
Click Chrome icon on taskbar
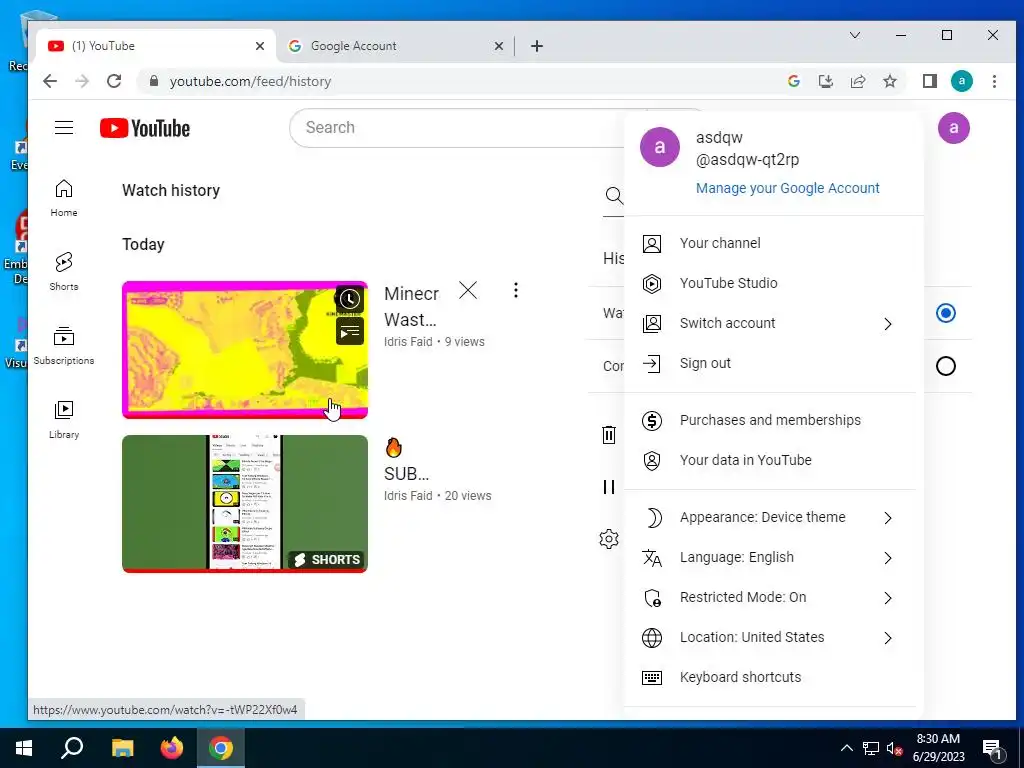click(x=221, y=748)
